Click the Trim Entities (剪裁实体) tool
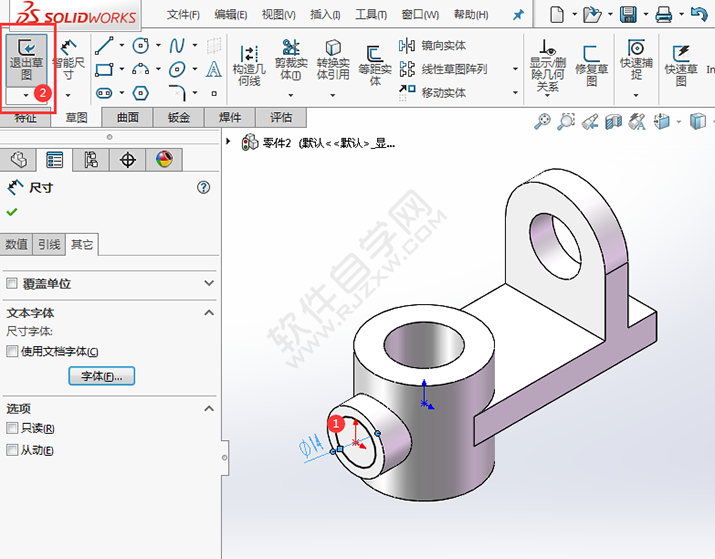 291,60
